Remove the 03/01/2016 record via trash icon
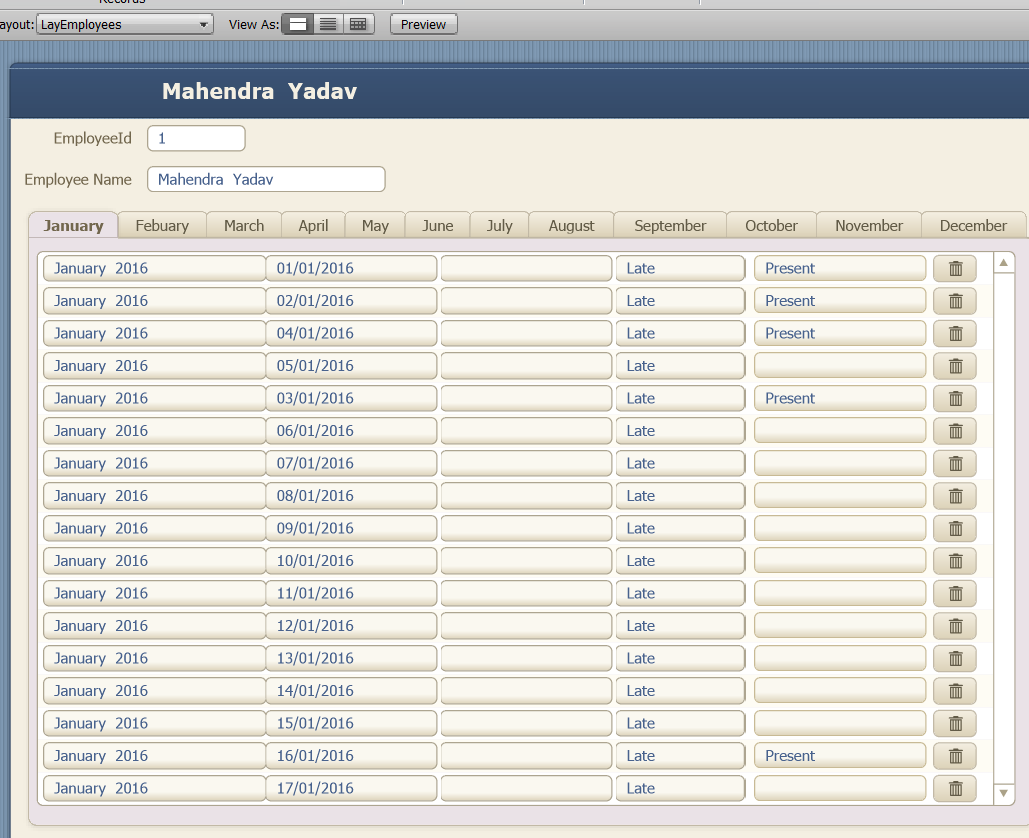The height and width of the screenshot is (838, 1029). point(955,398)
